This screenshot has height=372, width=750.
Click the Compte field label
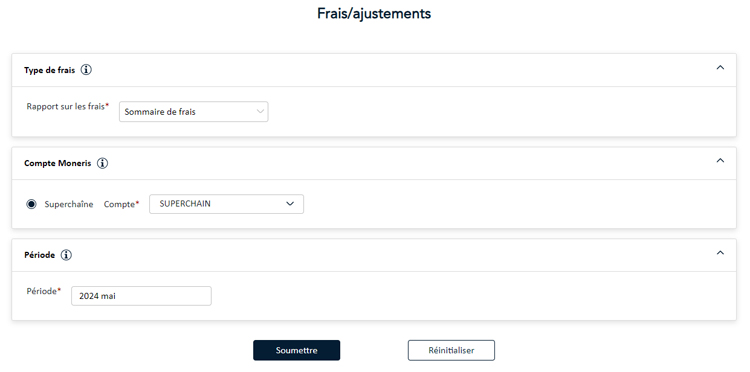(121, 204)
